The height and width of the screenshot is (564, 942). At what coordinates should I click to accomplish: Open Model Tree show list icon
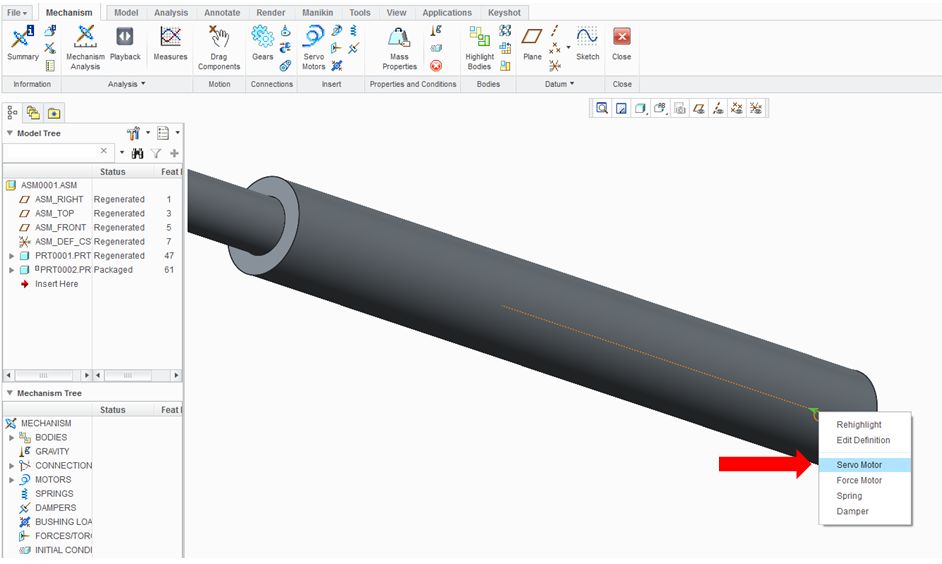tap(163, 133)
